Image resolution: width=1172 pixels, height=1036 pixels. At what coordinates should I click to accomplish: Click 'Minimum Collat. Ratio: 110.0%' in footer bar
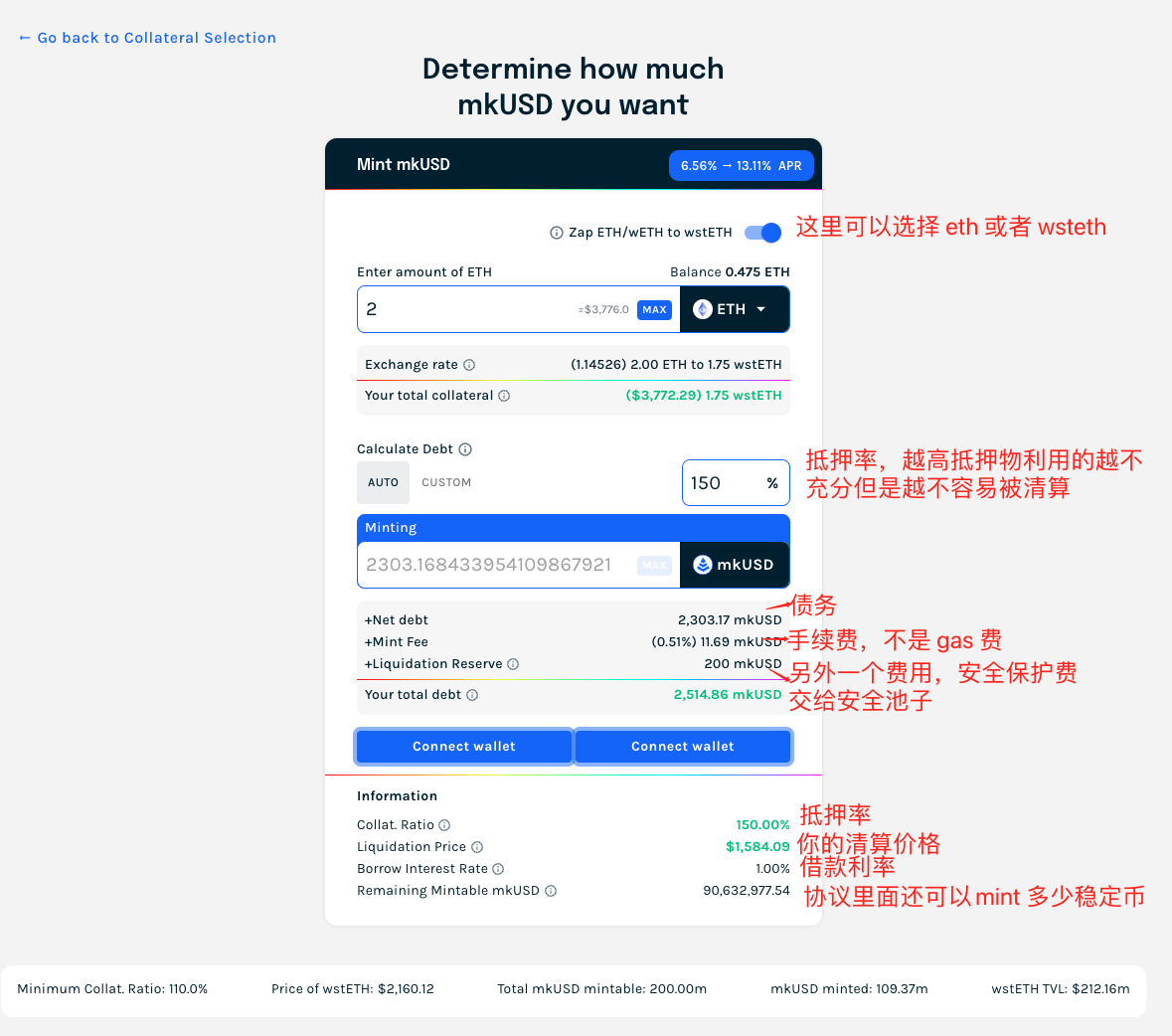(112, 989)
